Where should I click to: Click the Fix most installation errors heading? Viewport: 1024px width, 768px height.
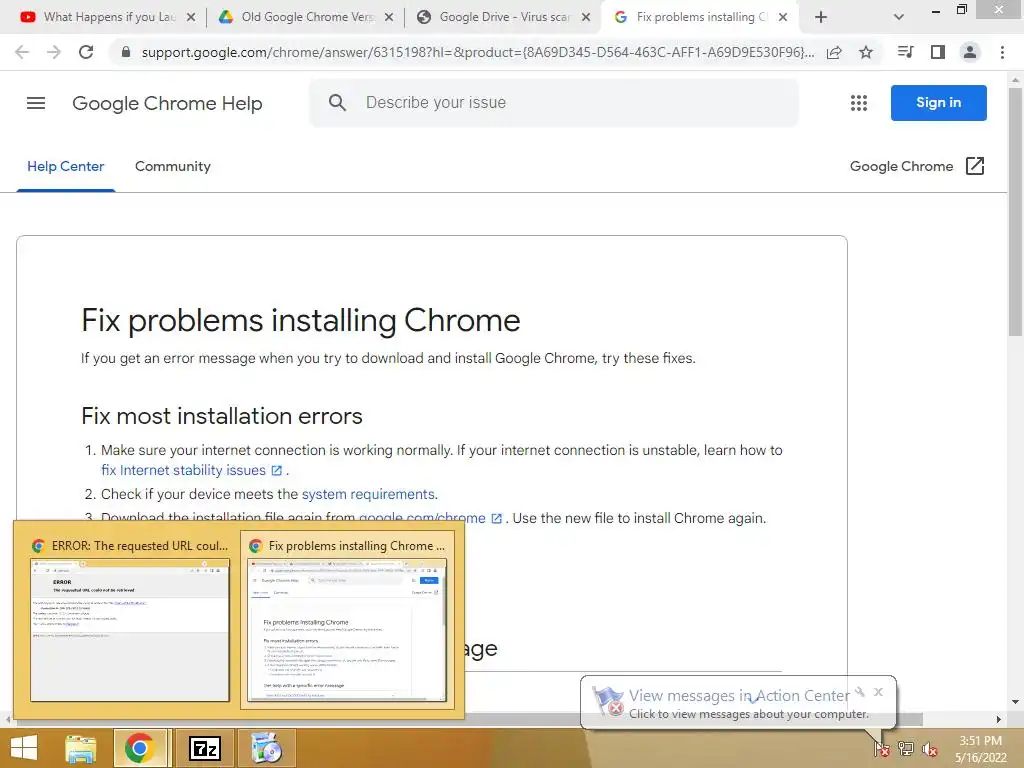222,416
